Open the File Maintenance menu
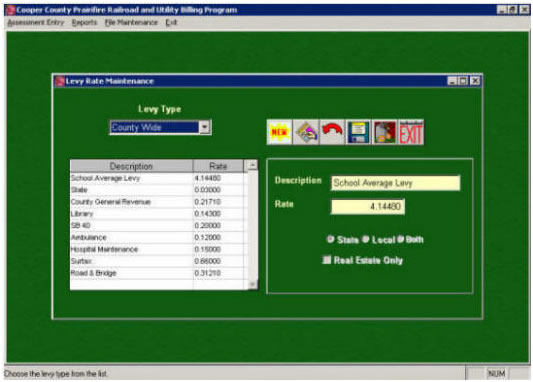The height and width of the screenshot is (382, 533). point(131,22)
